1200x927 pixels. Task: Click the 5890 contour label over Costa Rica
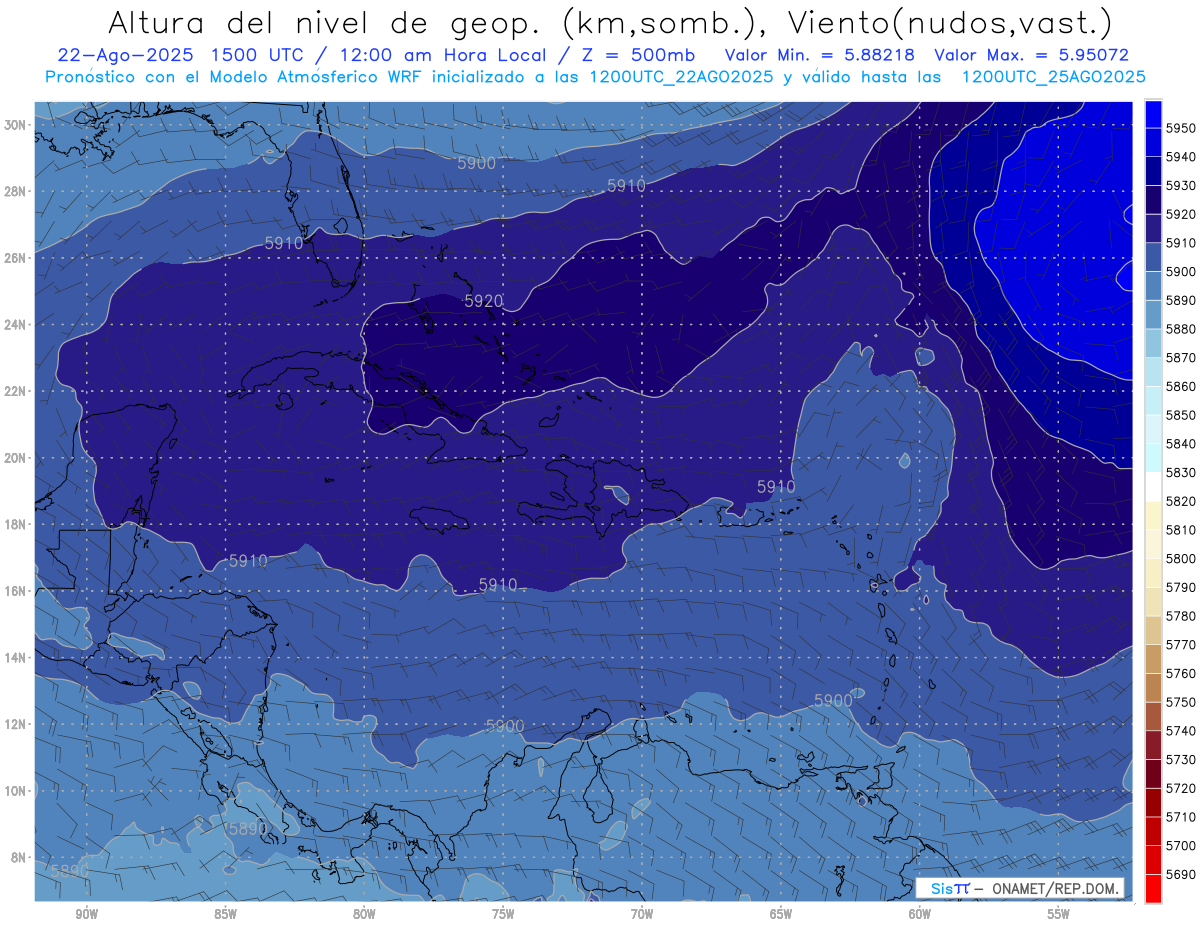[x=246, y=829]
